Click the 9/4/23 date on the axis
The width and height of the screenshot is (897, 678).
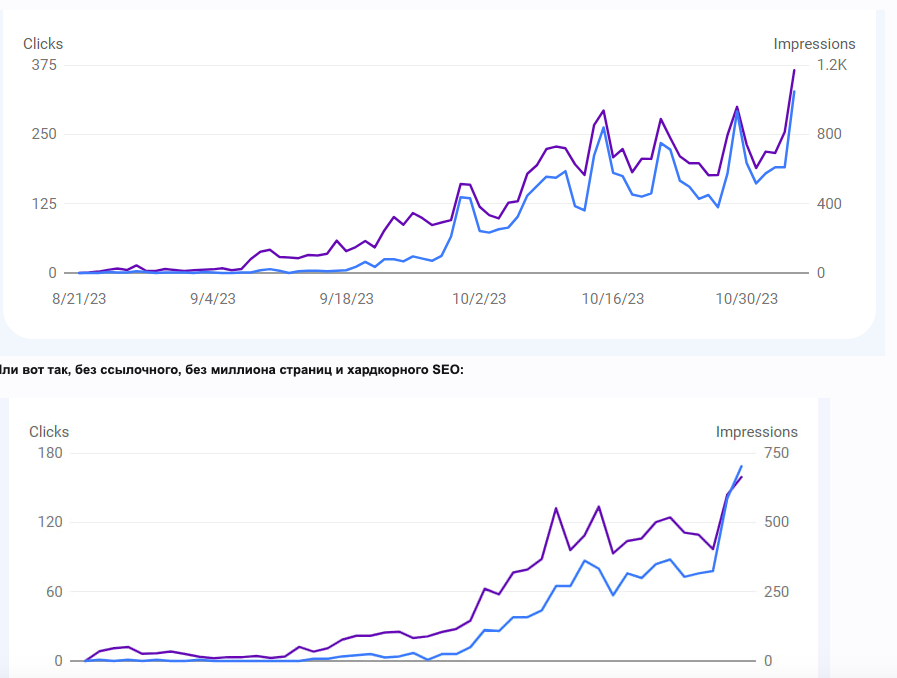212,298
